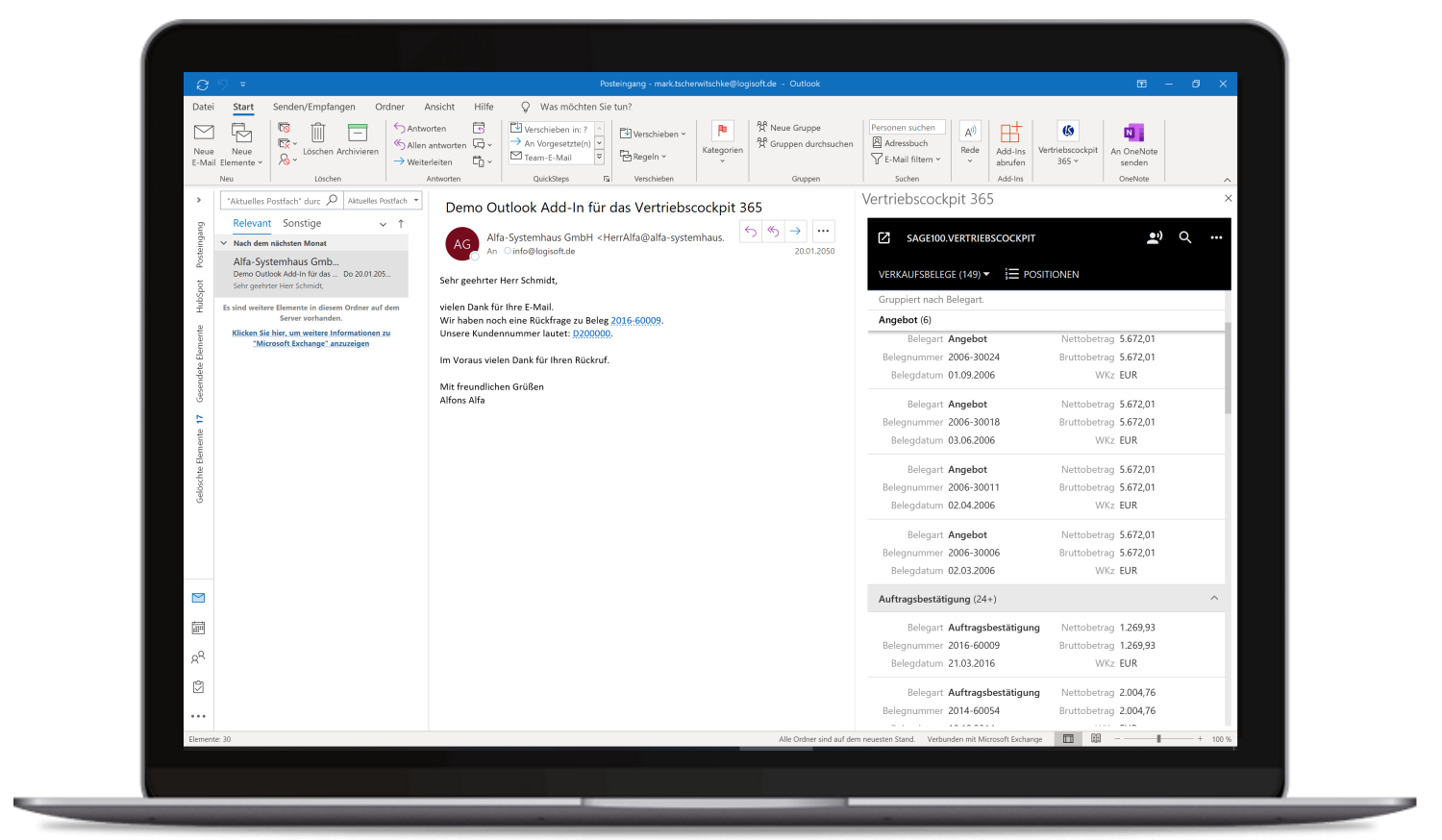Switch to the Sonstige inbox tab
Screen dimensions: 1442x840
(x=302, y=223)
